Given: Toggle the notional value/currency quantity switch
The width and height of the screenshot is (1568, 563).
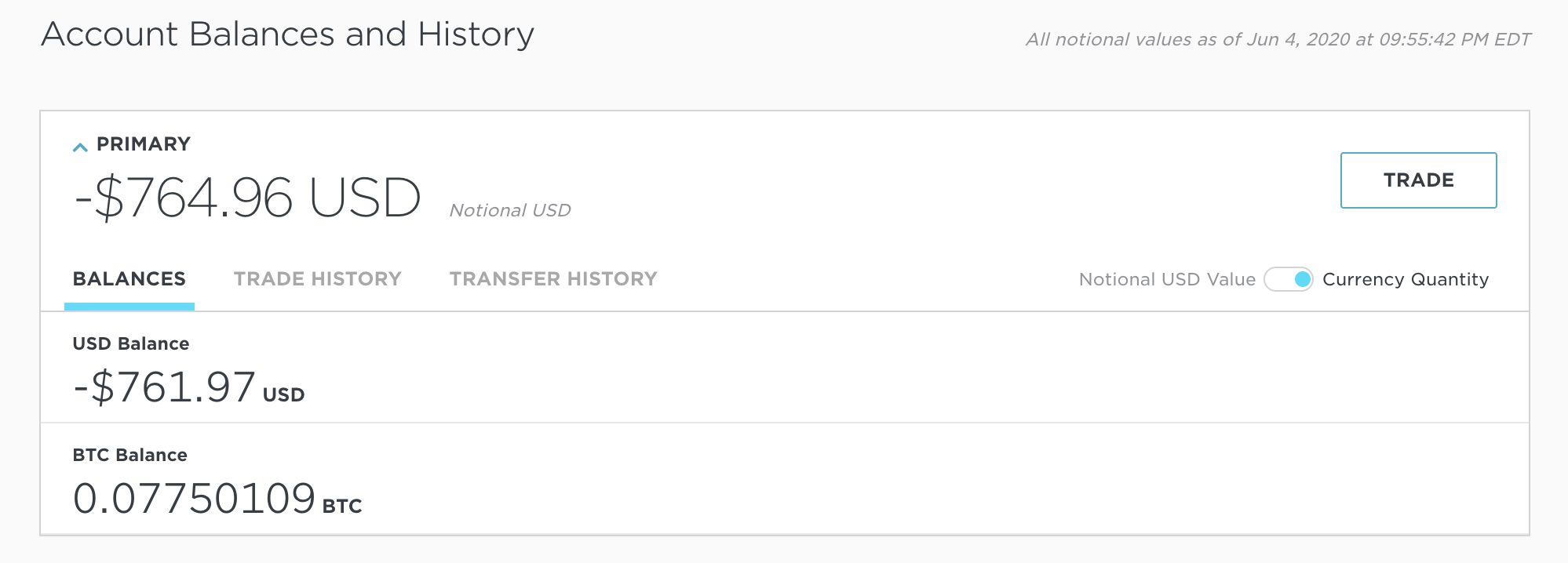Looking at the screenshot, I should (1289, 279).
